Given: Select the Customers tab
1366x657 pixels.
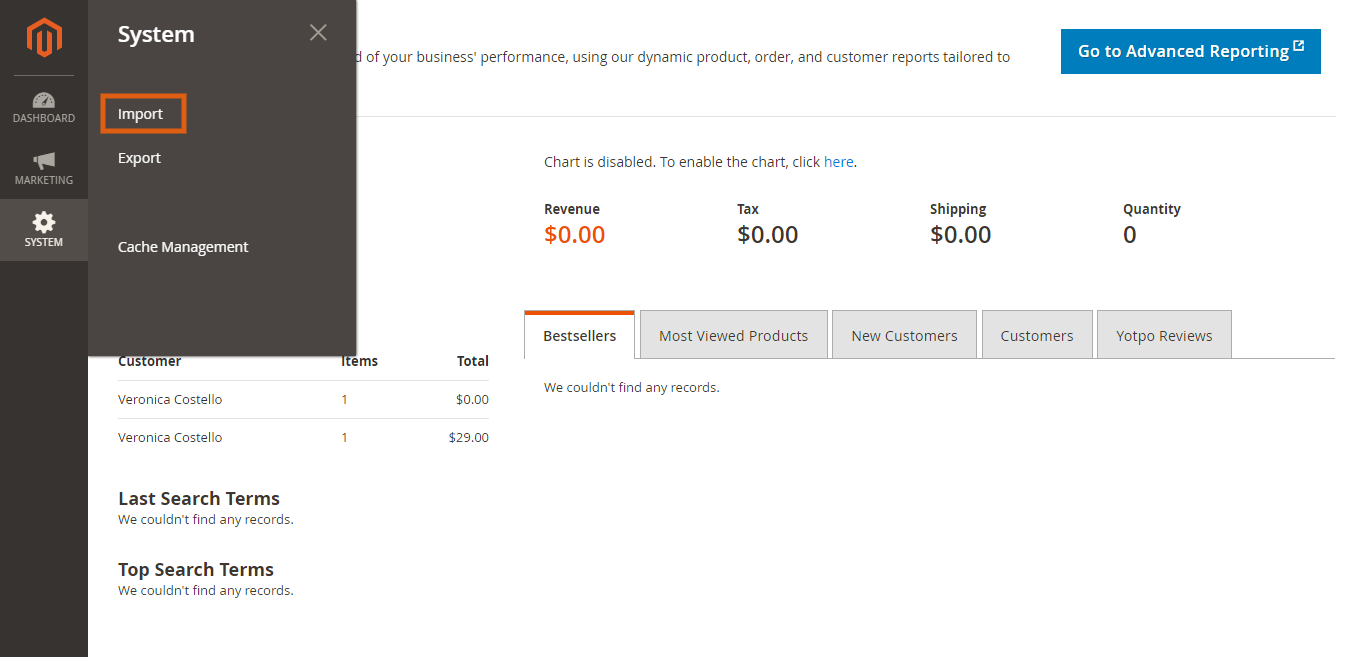Looking at the screenshot, I should click(x=1036, y=336).
